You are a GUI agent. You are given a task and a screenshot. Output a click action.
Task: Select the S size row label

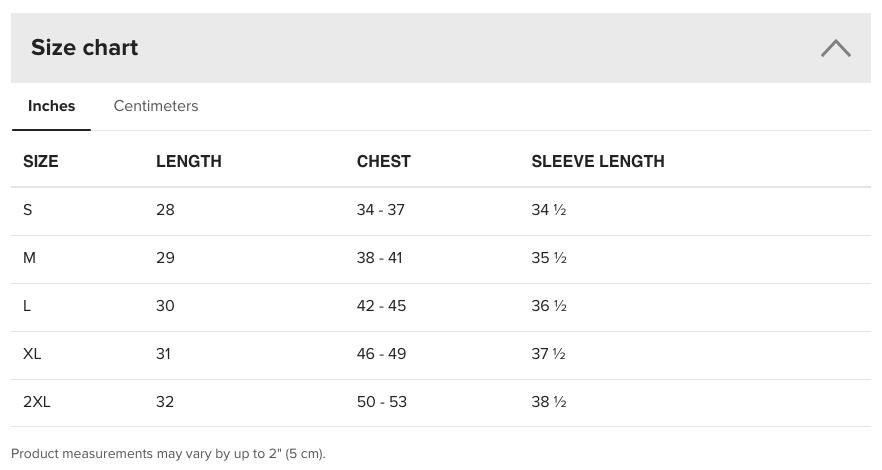coord(28,210)
